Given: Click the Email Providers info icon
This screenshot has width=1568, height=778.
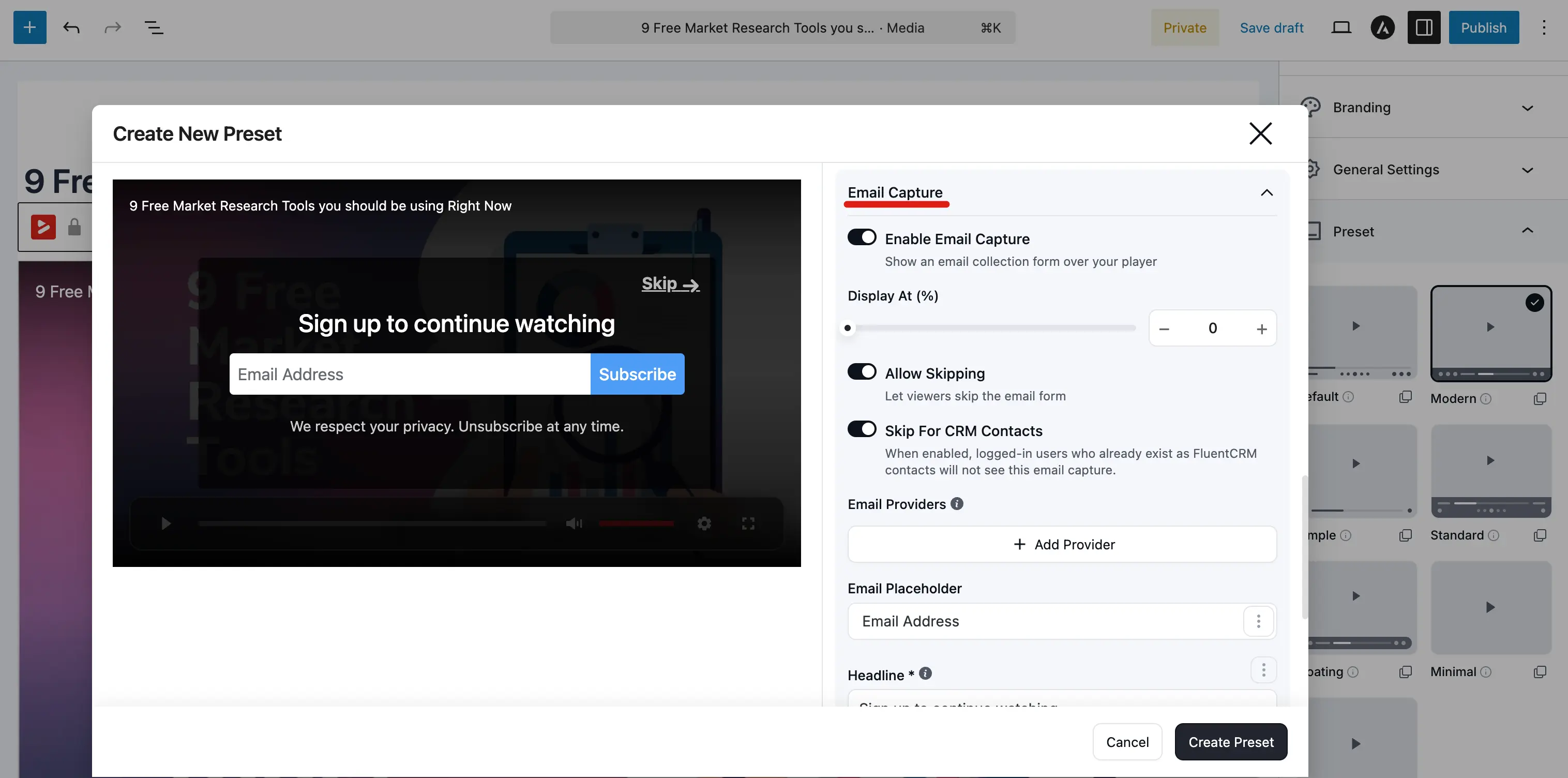Looking at the screenshot, I should pyautogui.click(x=957, y=504).
